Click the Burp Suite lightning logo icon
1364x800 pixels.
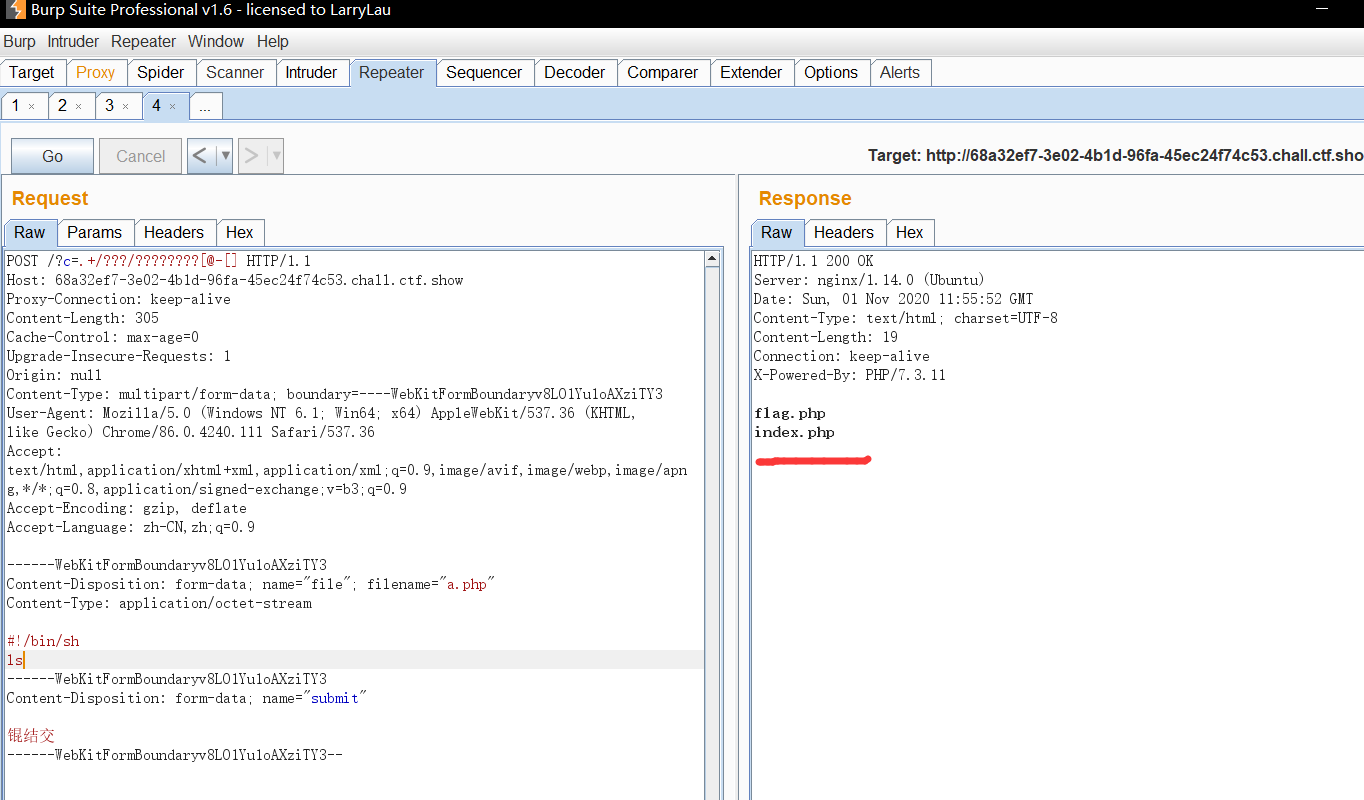[x=15, y=11]
